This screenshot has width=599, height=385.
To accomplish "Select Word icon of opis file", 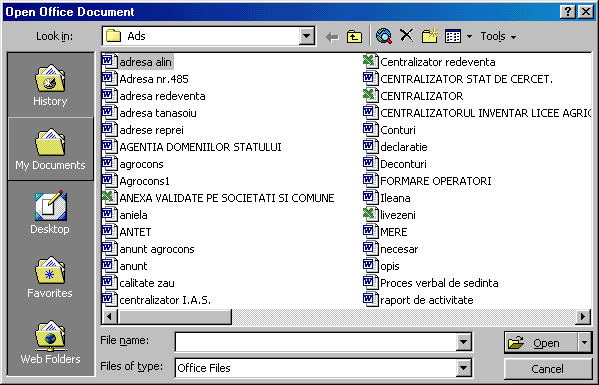I will coord(370,265).
